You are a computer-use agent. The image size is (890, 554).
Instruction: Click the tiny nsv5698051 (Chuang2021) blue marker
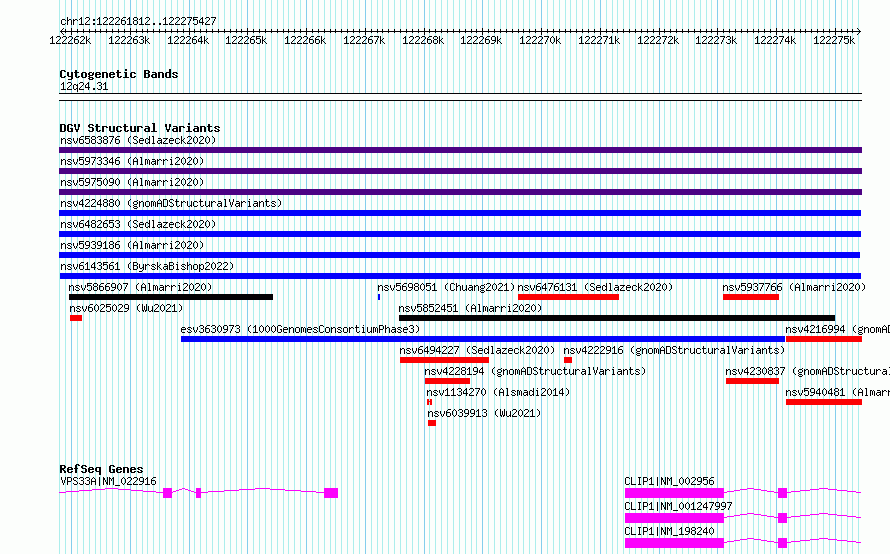[379, 297]
